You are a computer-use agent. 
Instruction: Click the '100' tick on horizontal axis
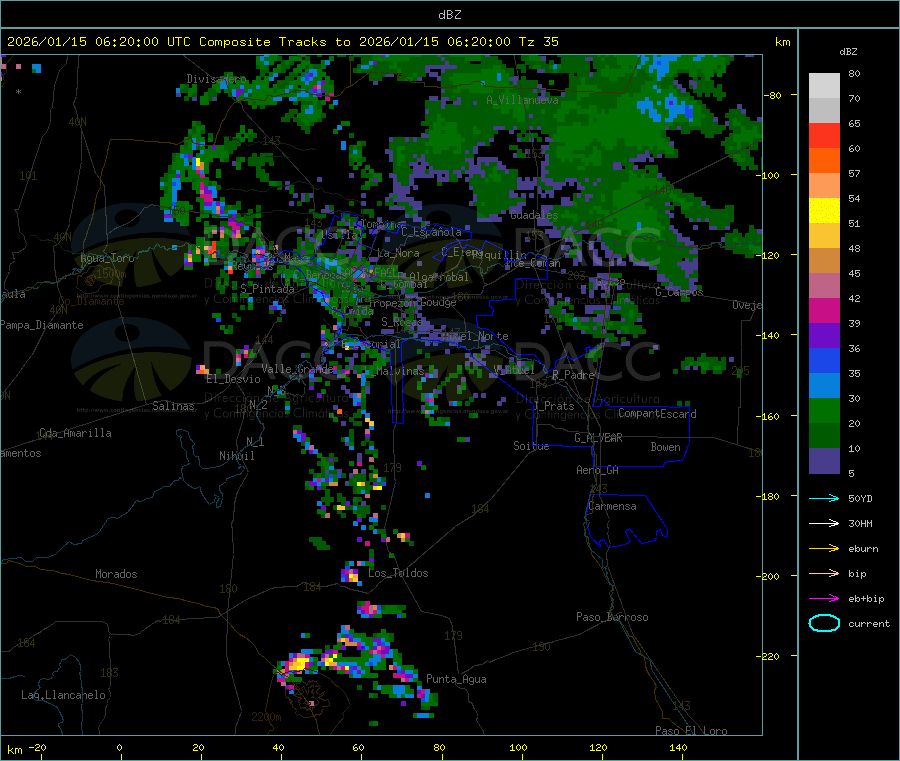(518, 747)
